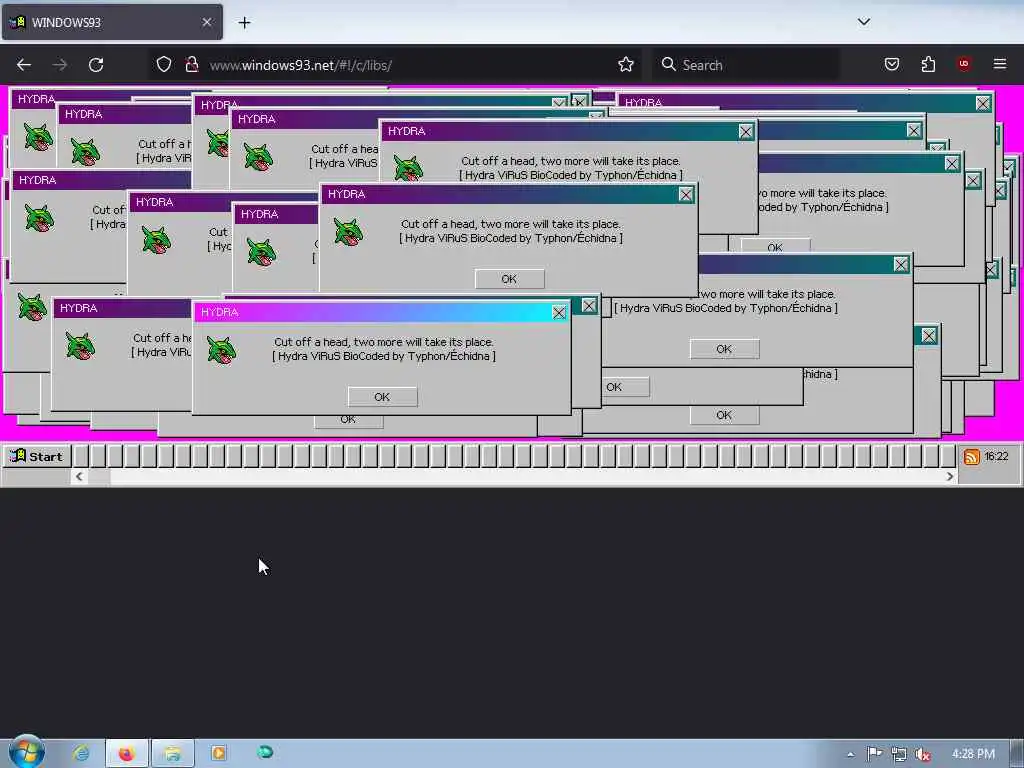Open the Action Center flag icon
1024x768 pixels.
(x=874, y=754)
